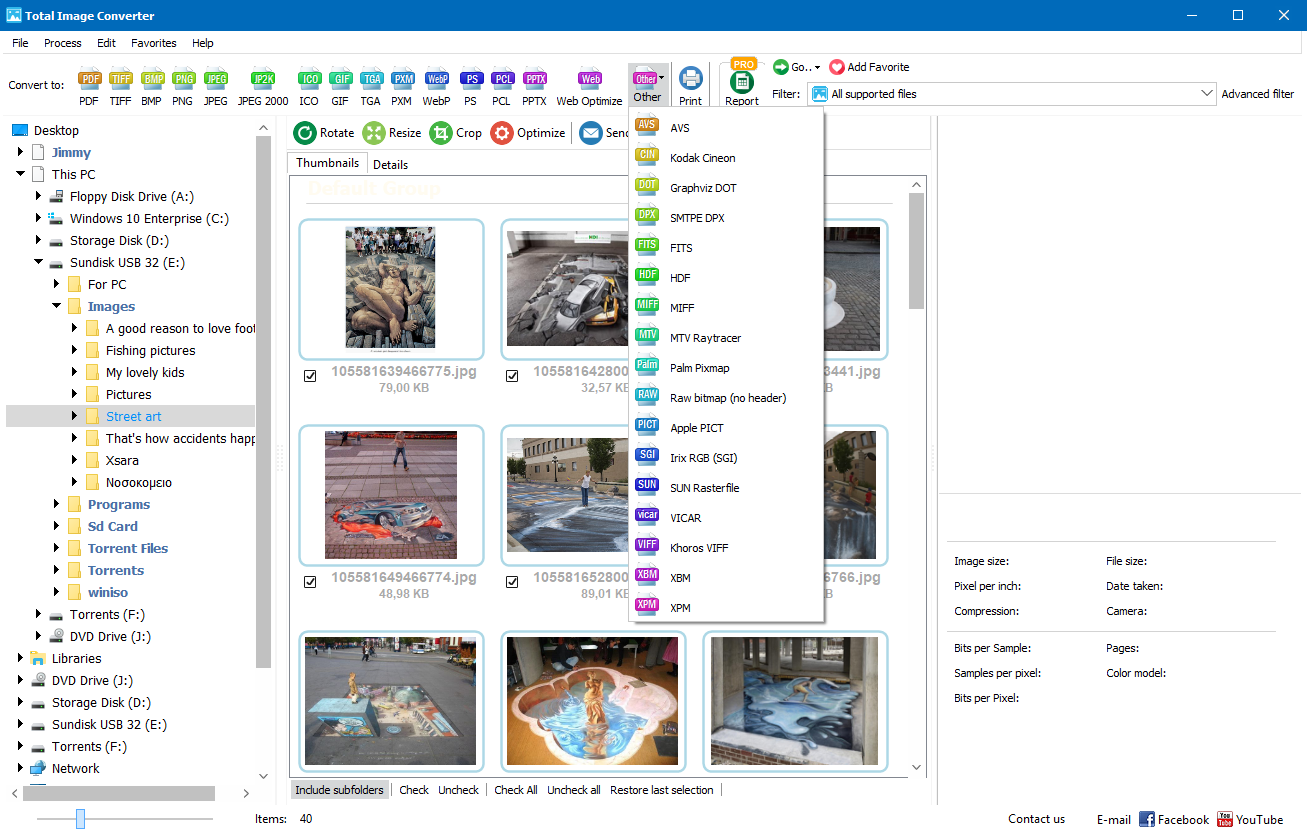Expand the Libraries node
The image size is (1307, 835).
click(x=21, y=658)
